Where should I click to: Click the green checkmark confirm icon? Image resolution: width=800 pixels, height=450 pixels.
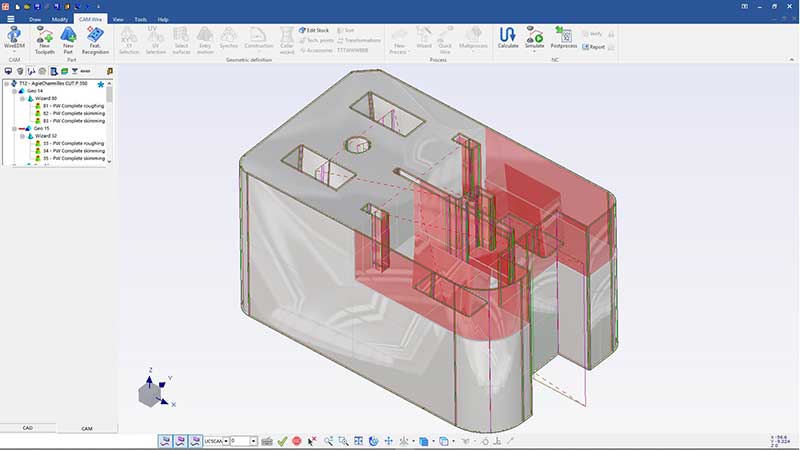[283, 441]
